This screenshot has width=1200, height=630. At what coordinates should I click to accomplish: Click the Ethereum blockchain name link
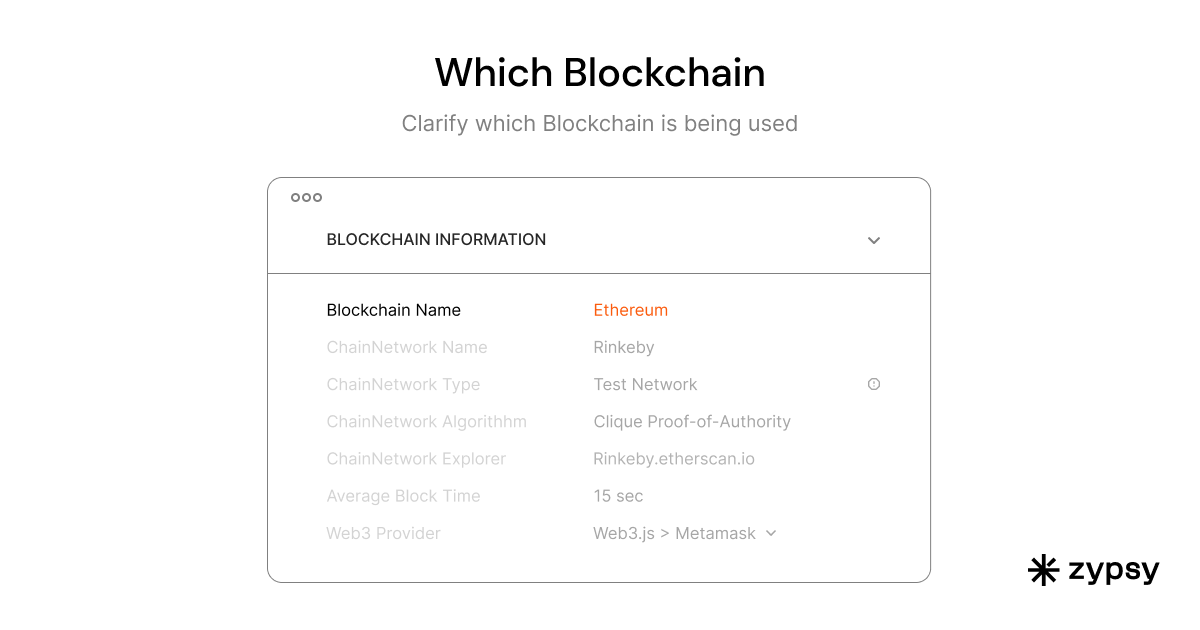[x=630, y=310]
